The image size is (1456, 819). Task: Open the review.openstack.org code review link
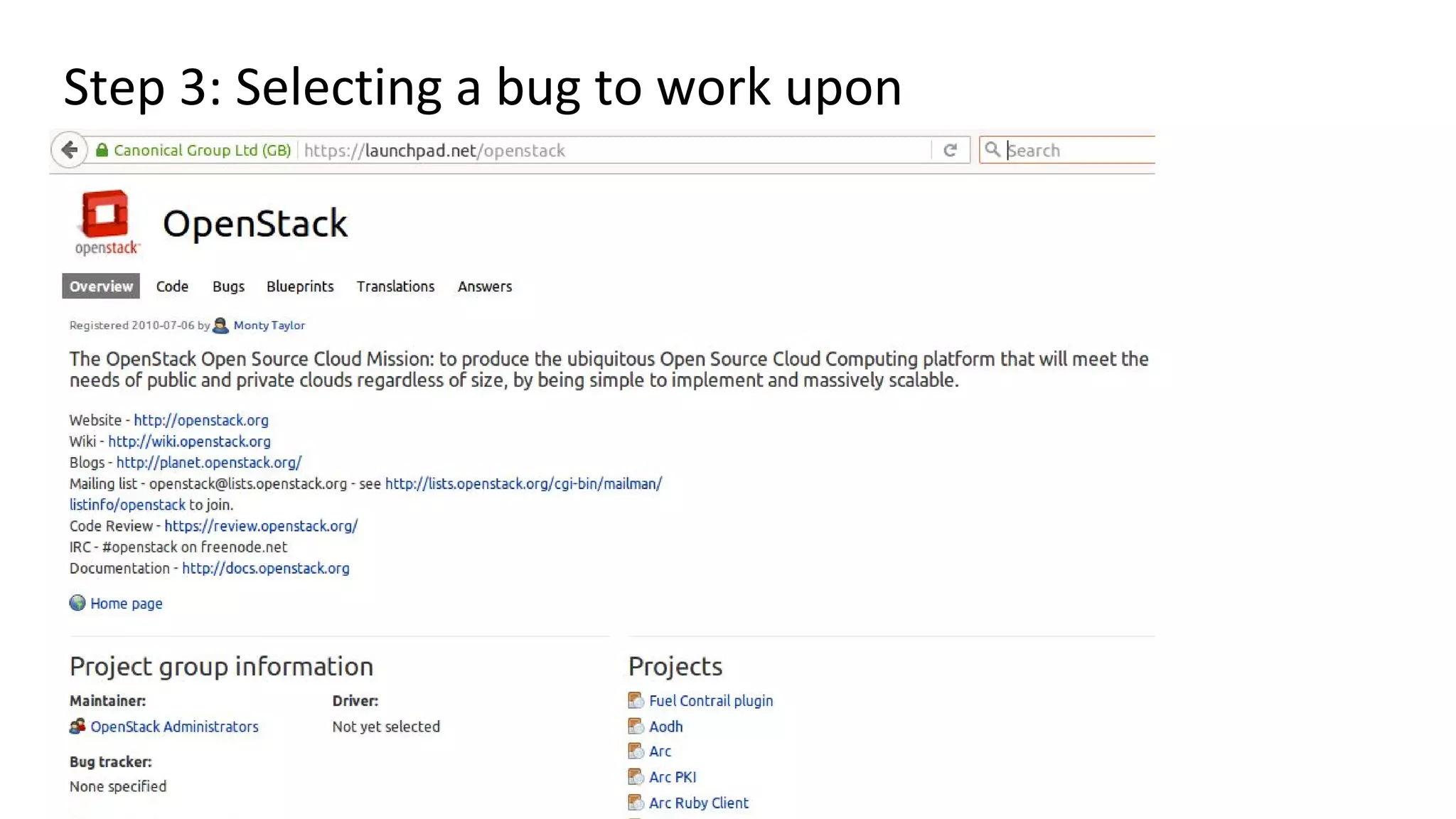[261, 526]
